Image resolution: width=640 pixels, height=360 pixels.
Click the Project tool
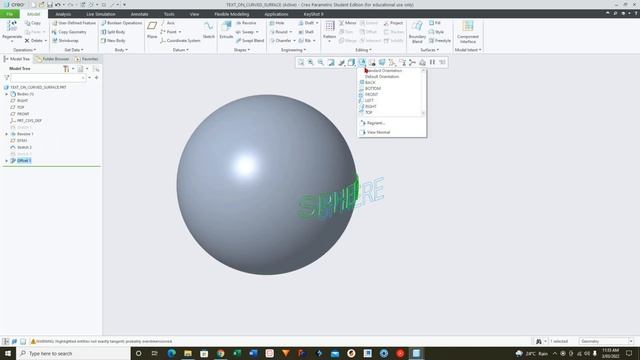pos(393,23)
